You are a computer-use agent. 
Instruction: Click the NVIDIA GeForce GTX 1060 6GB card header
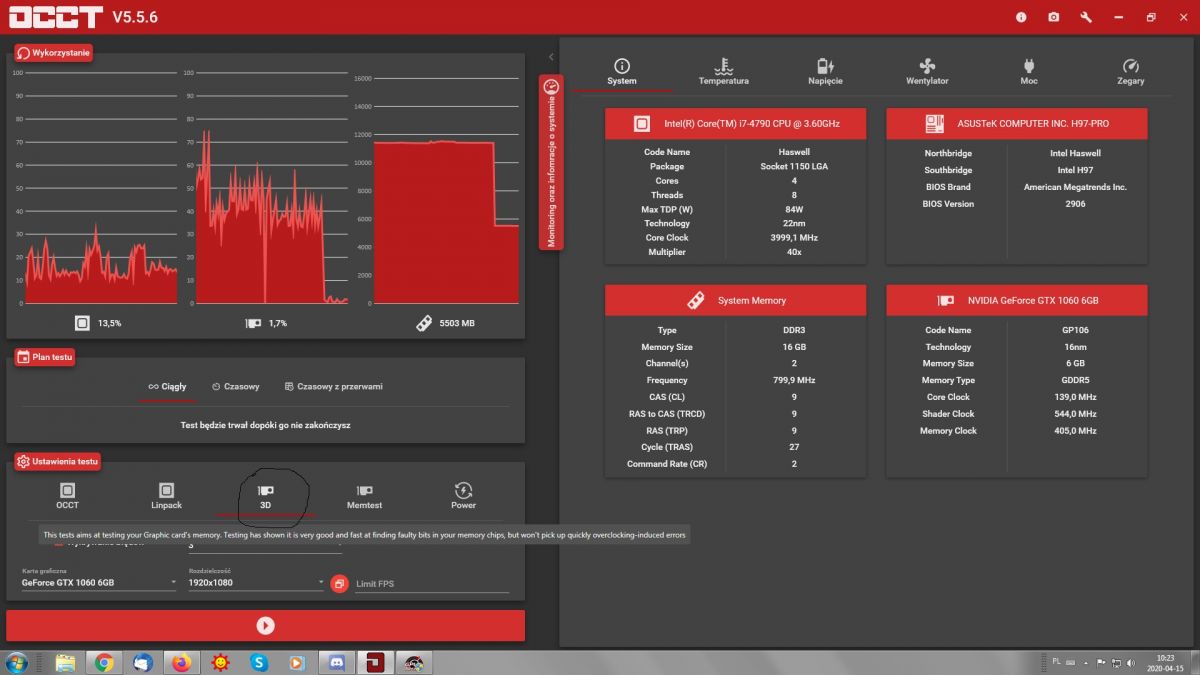tap(1017, 300)
